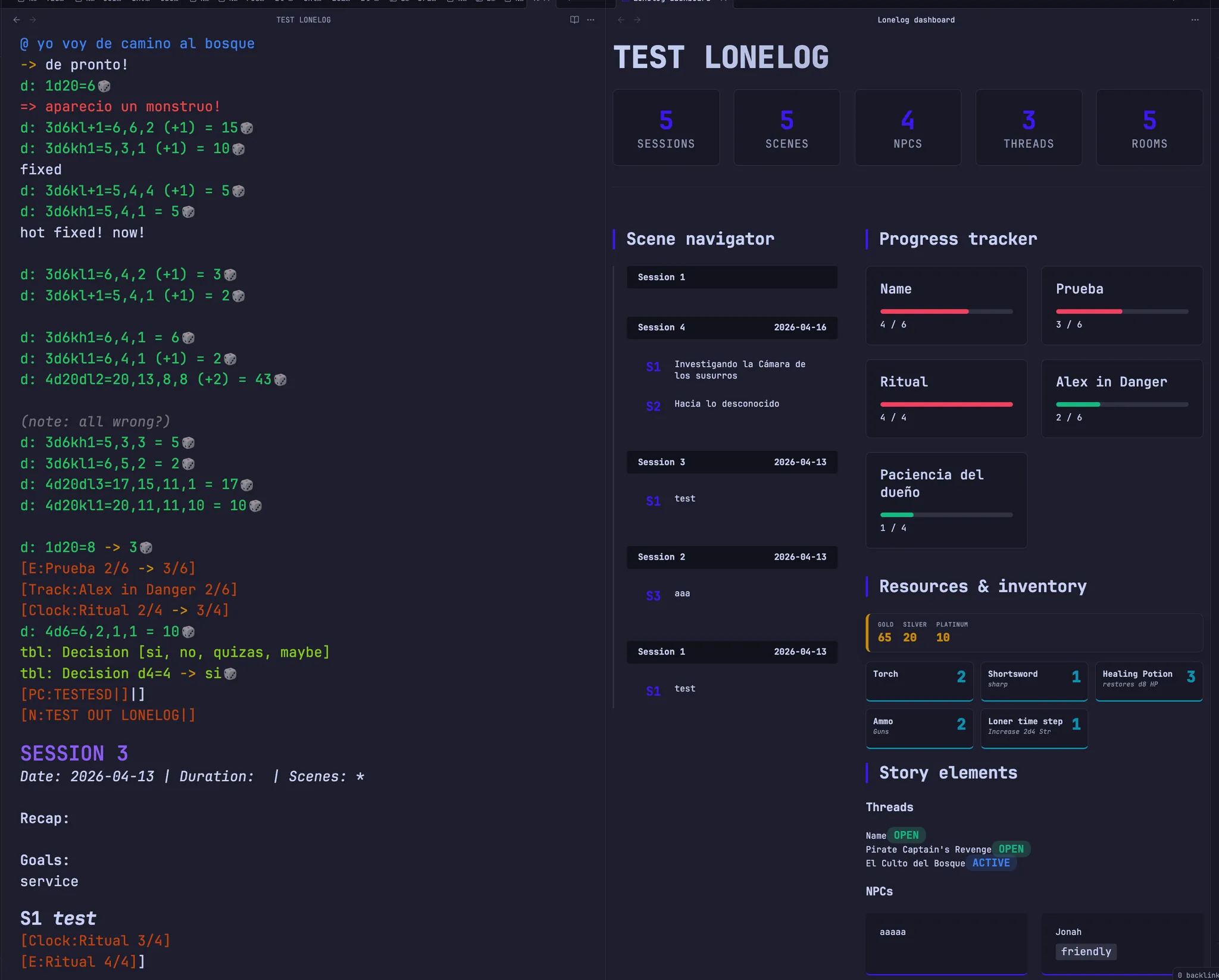The height and width of the screenshot is (980, 1219).
Task: Click dice icon on 3d6kh1=5,3,1 line
Action: click(x=239, y=149)
